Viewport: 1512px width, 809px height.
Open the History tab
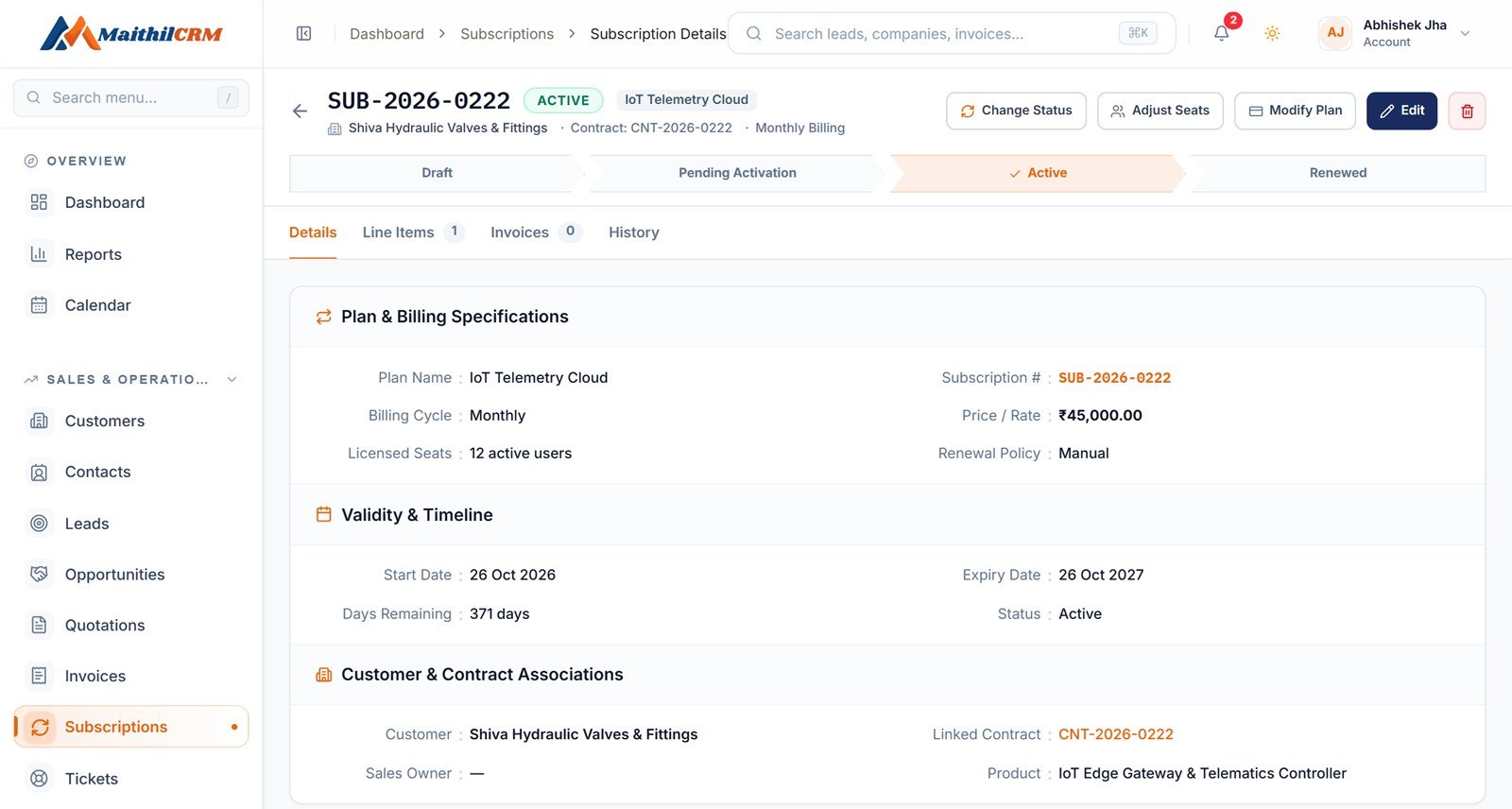pyautogui.click(x=634, y=232)
